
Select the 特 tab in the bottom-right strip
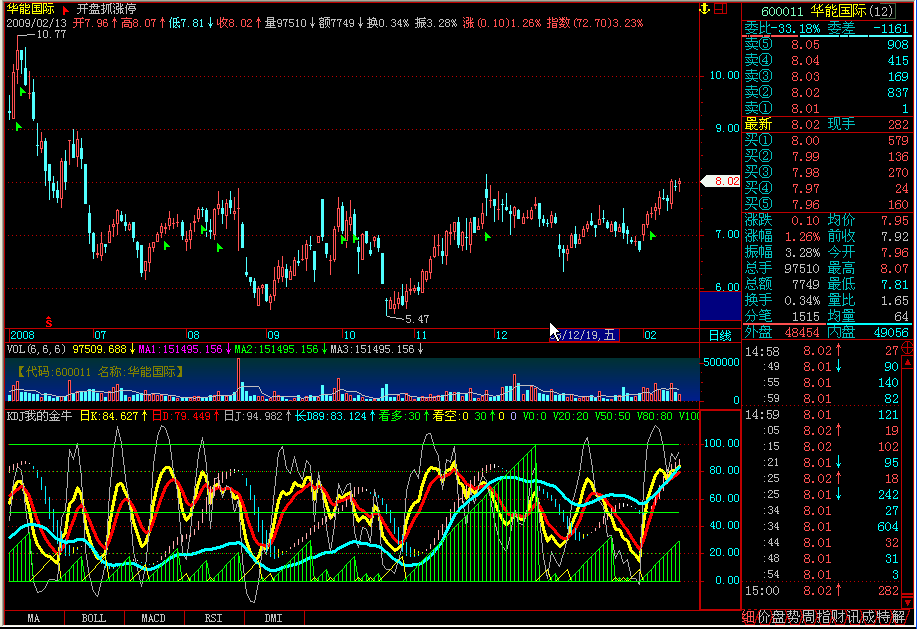[883, 617]
